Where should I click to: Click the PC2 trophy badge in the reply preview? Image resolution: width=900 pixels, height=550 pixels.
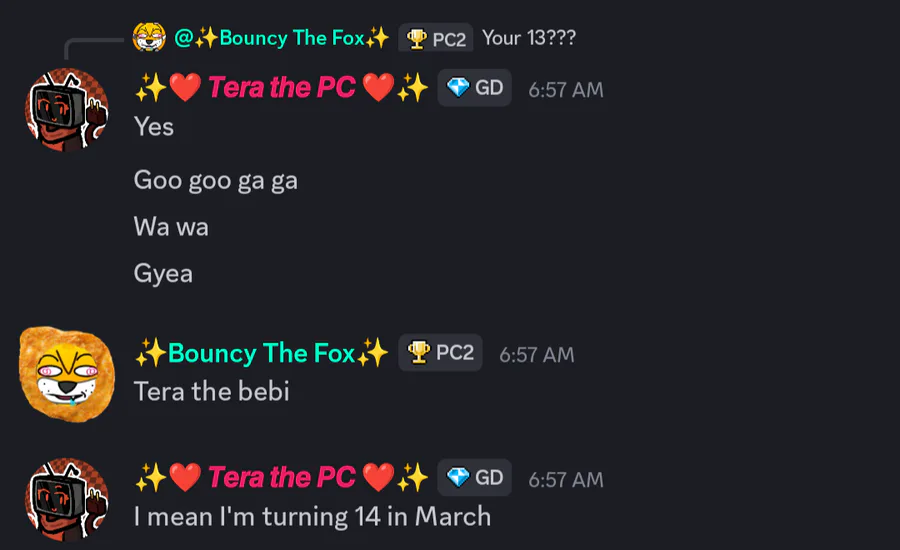click(436, 39)
